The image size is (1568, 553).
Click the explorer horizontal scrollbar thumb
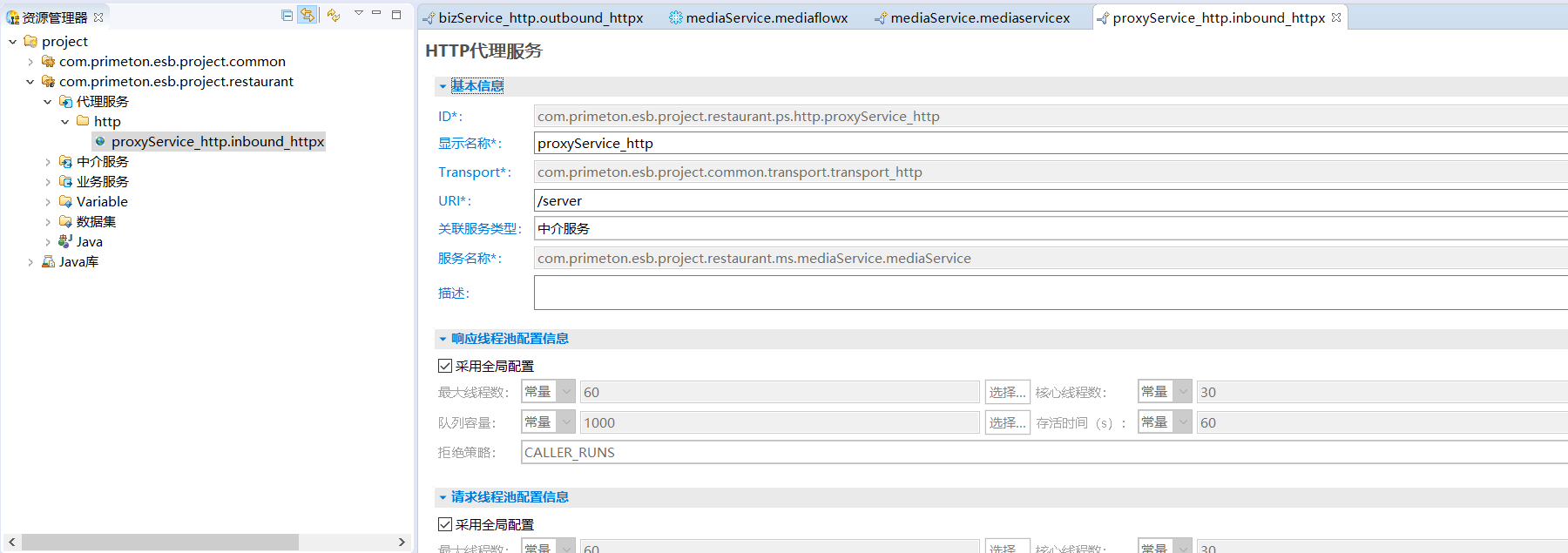click(x=160, y=543)
